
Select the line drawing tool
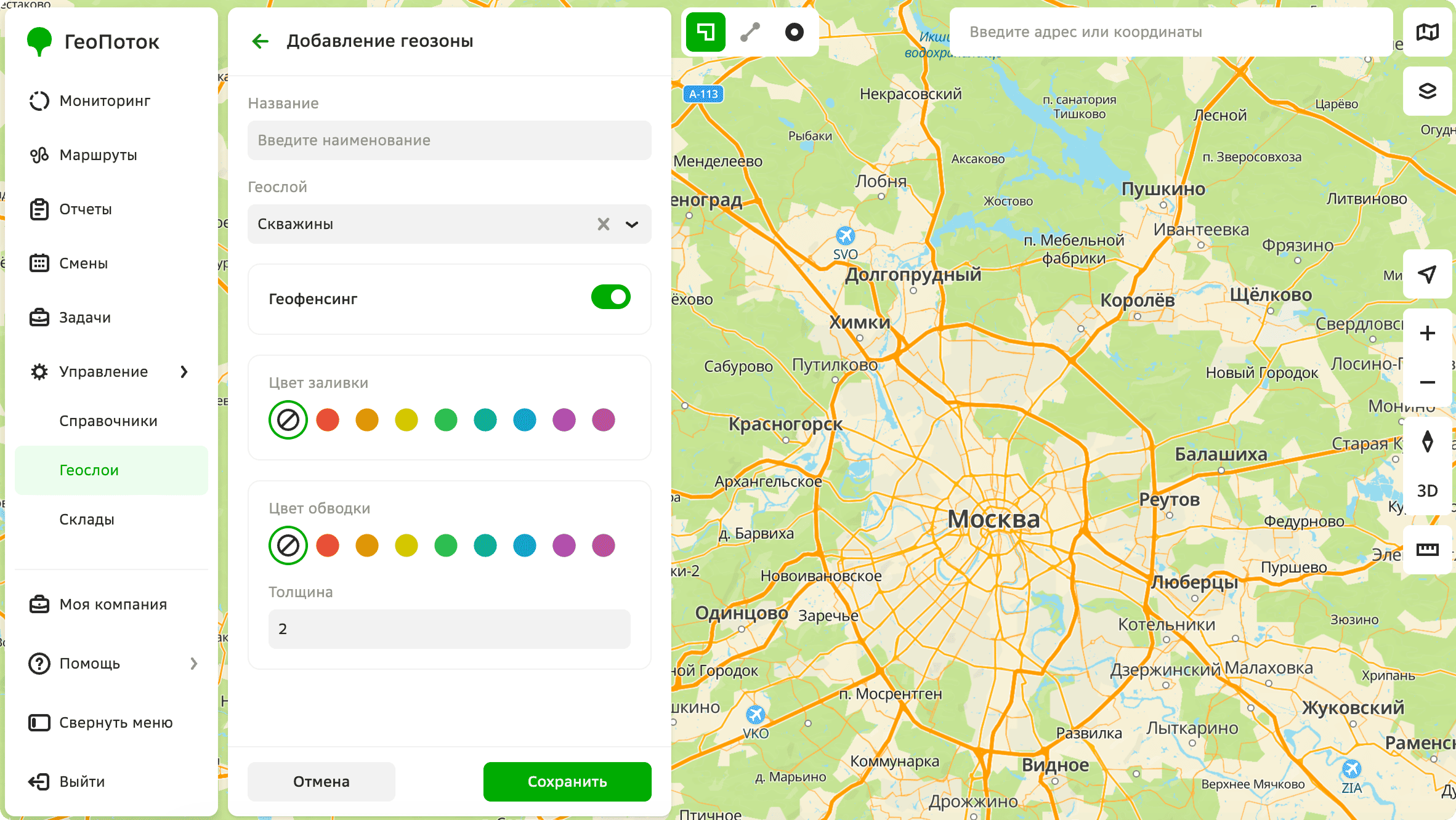pos(750,32)
